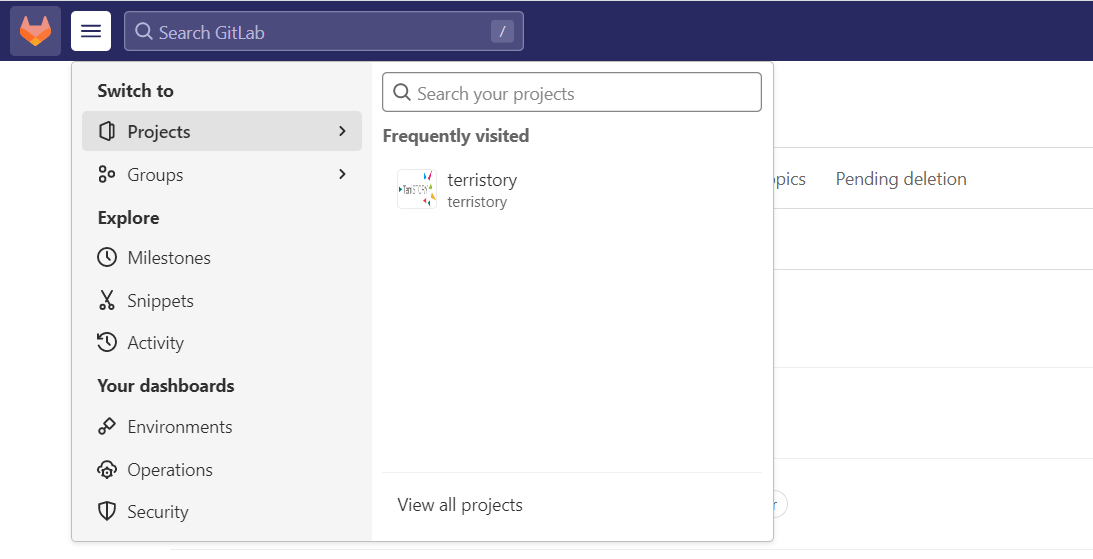This screenshot has width=1093, height=559.
Task: Select Groups in the Switch to menu
Action: pos(222,174)
